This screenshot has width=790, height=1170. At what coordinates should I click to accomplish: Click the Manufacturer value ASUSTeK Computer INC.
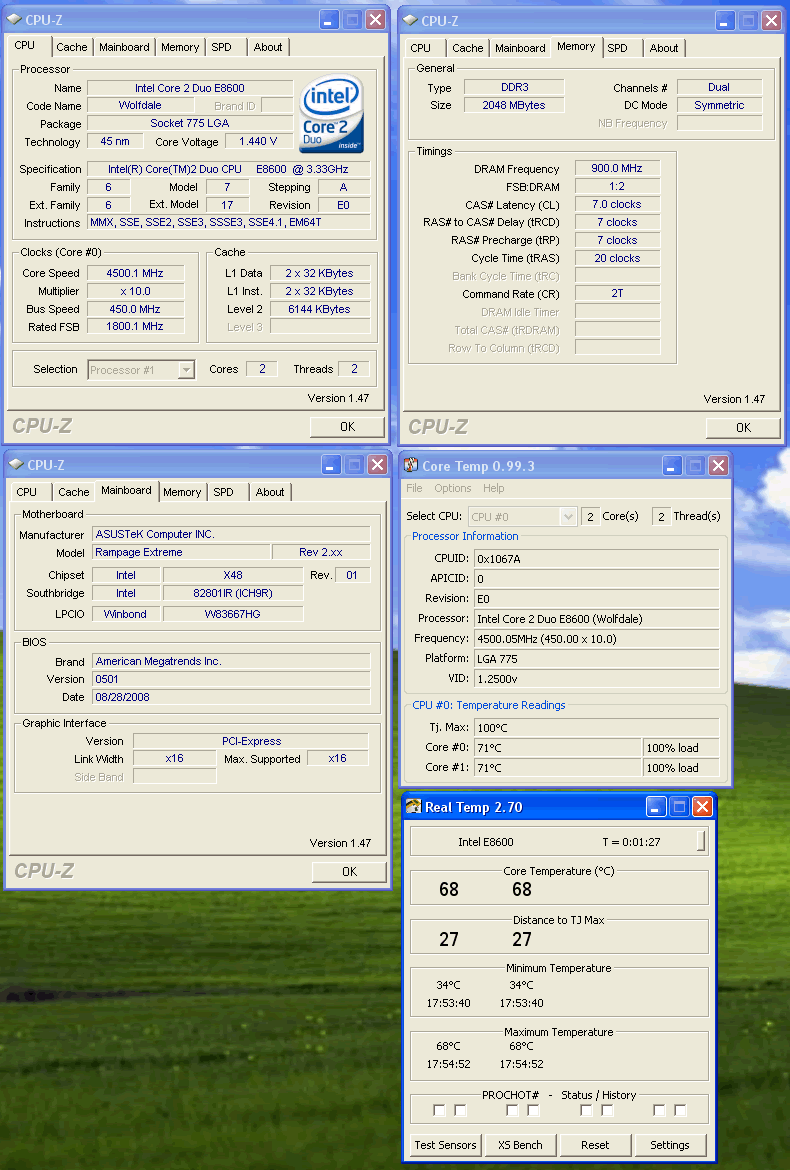pos(231,534)
